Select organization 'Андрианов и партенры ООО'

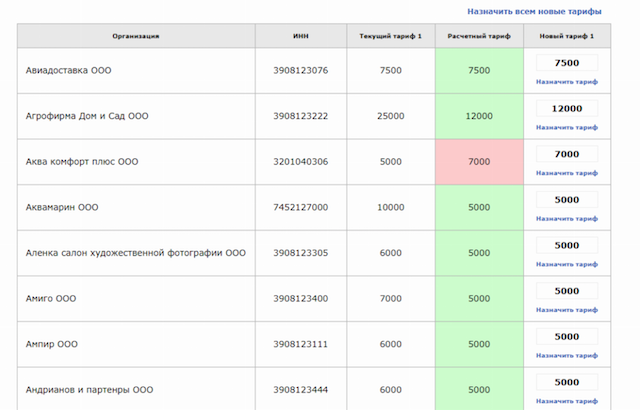[89, 390]
